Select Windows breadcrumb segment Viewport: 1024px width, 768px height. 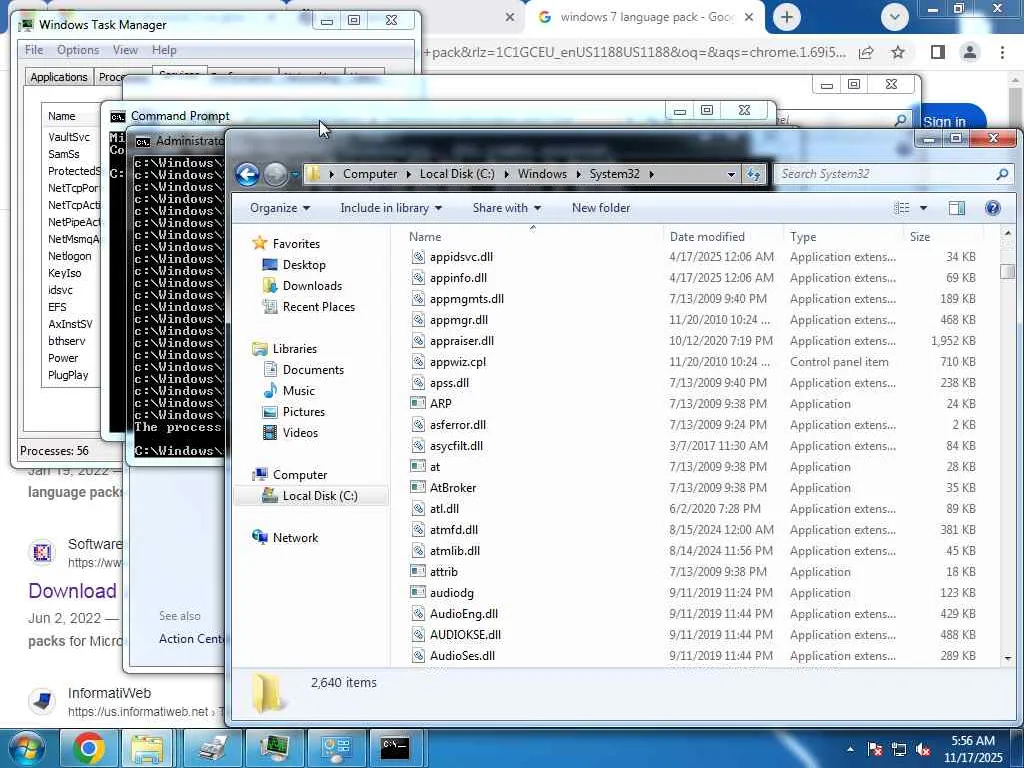click(542, 174)
